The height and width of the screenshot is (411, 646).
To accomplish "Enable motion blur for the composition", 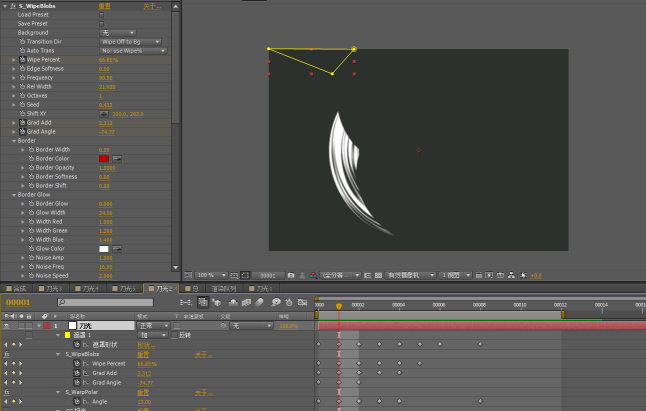I will (x=259, y=303).
